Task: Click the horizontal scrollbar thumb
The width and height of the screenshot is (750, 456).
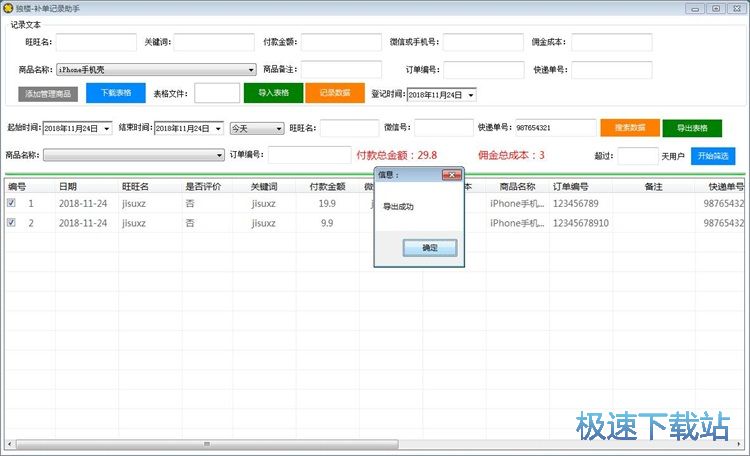Action: tap(207, 445)
